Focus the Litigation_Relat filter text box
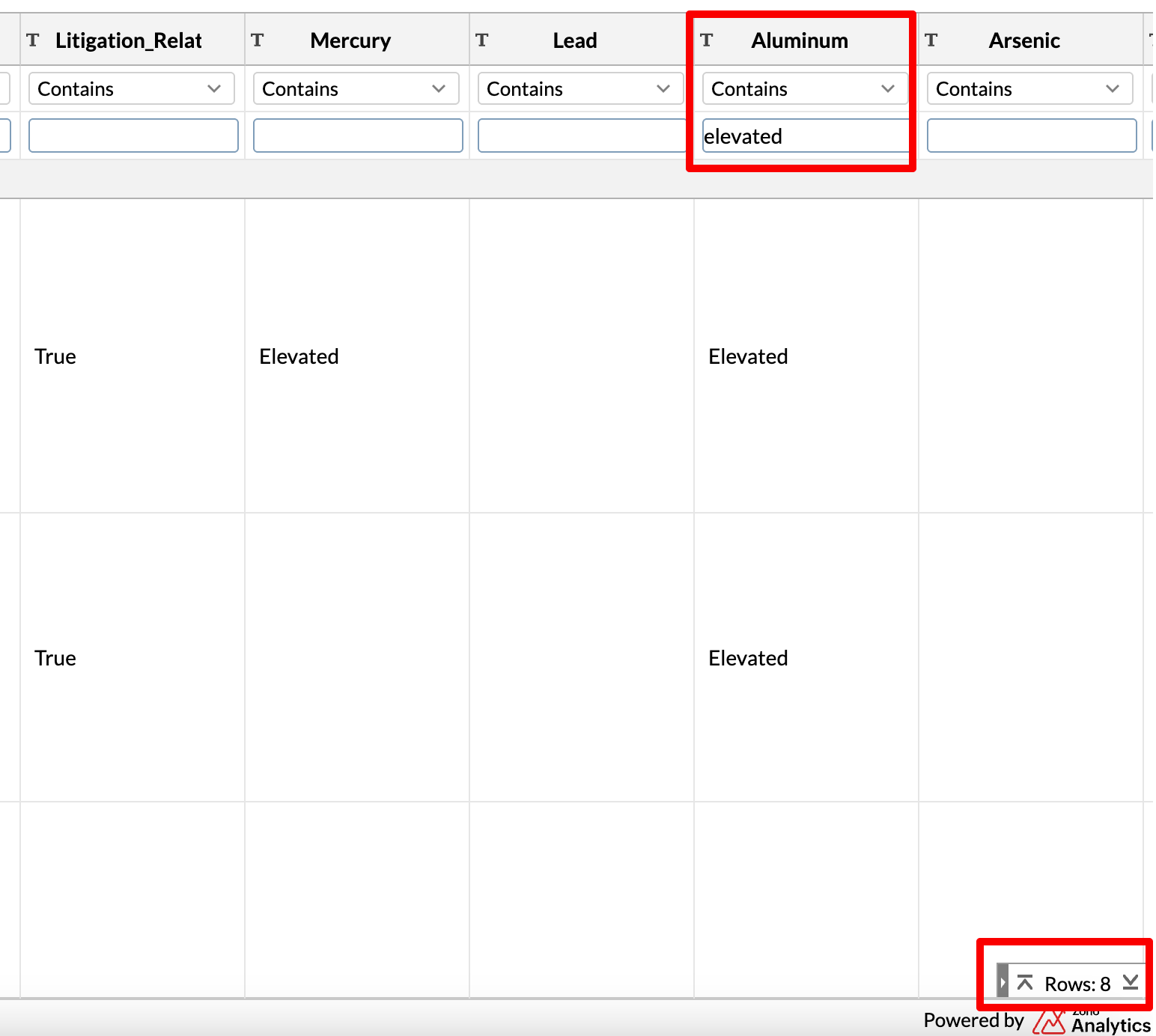This screenshot has width=1156, height=1036. [x=133, y=135]
